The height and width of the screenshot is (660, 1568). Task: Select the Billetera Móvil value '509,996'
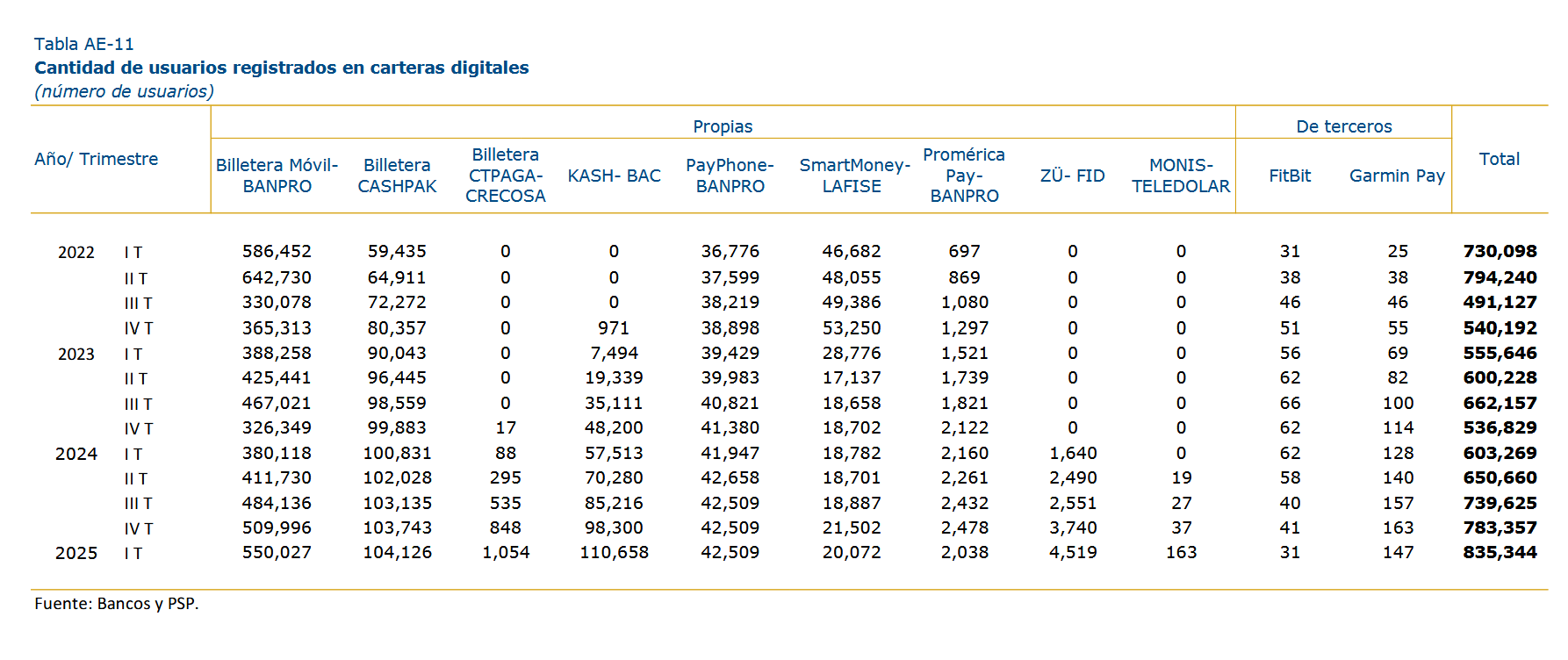[277, 528]
